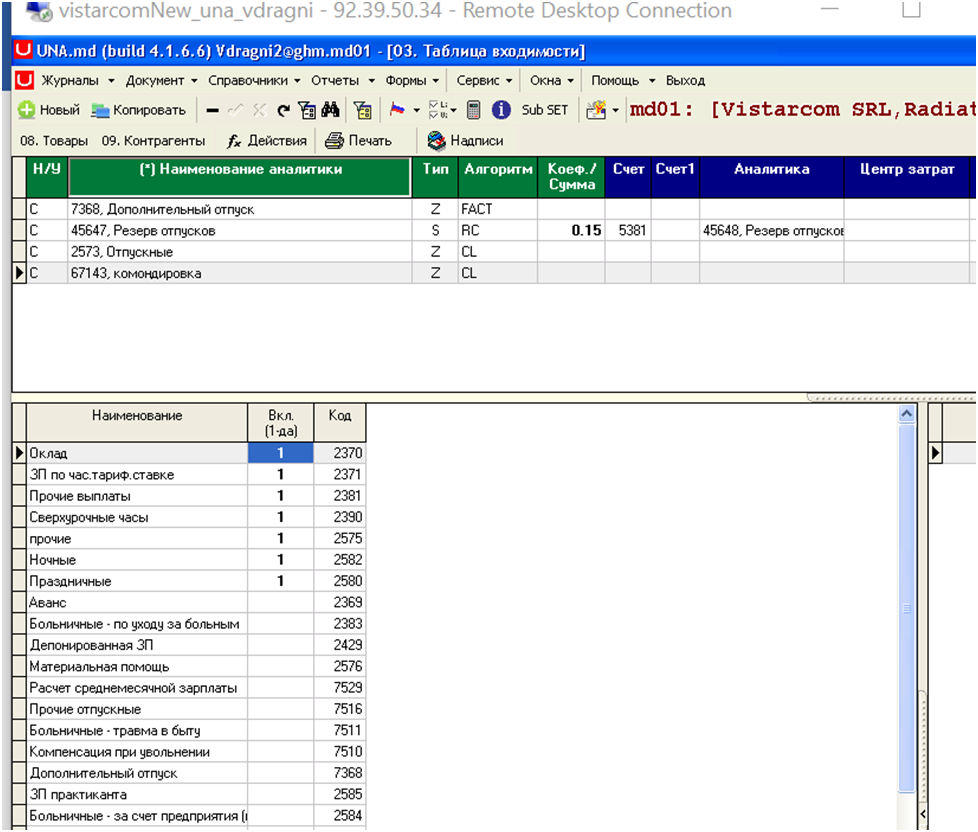The width and height of the screenshot is (978, 832).
Task: Select the '7368, Дополнительный отпуск' row
Action: [493, 210]
